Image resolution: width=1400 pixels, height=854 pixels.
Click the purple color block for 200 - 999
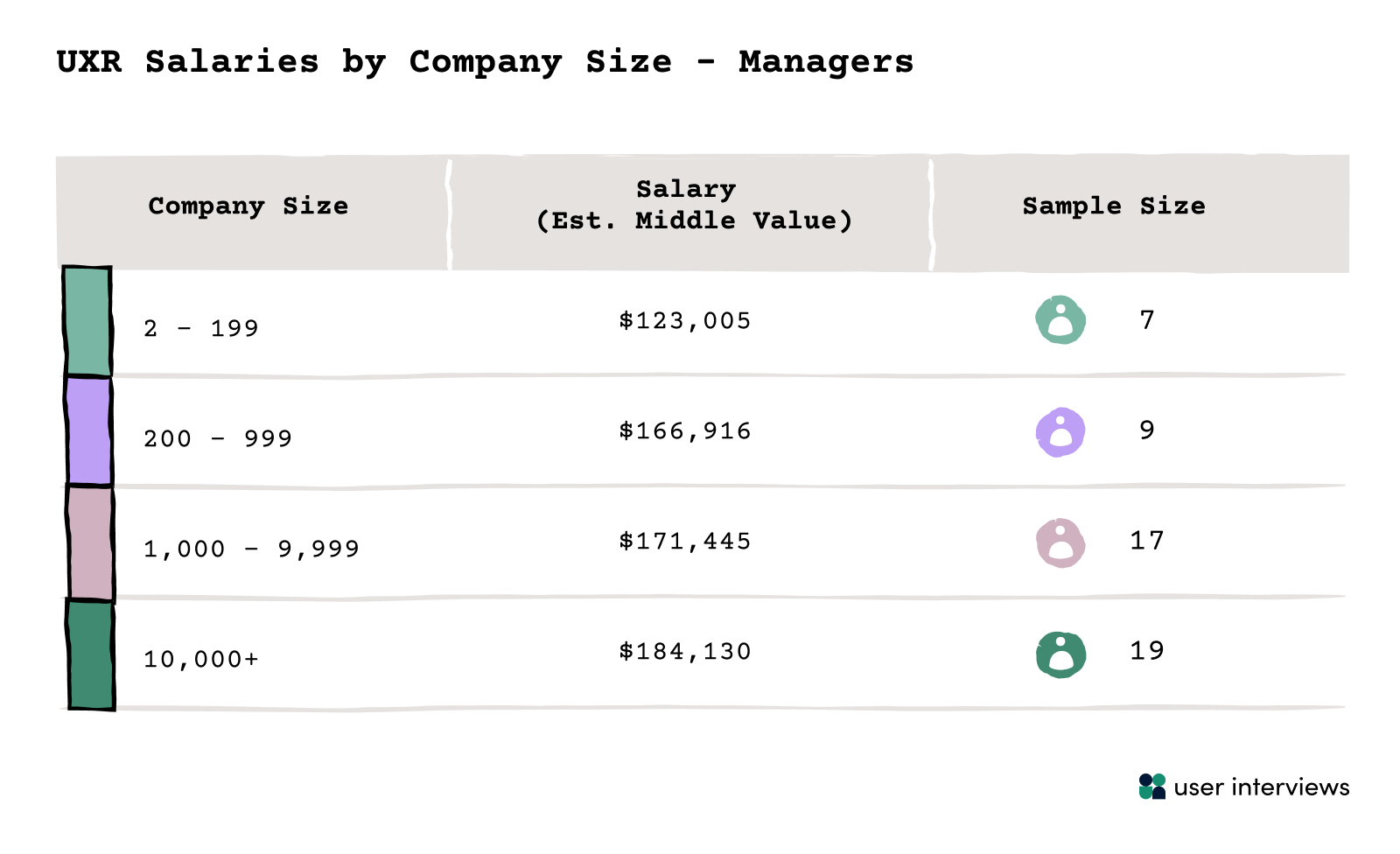(x=89, y=431)
